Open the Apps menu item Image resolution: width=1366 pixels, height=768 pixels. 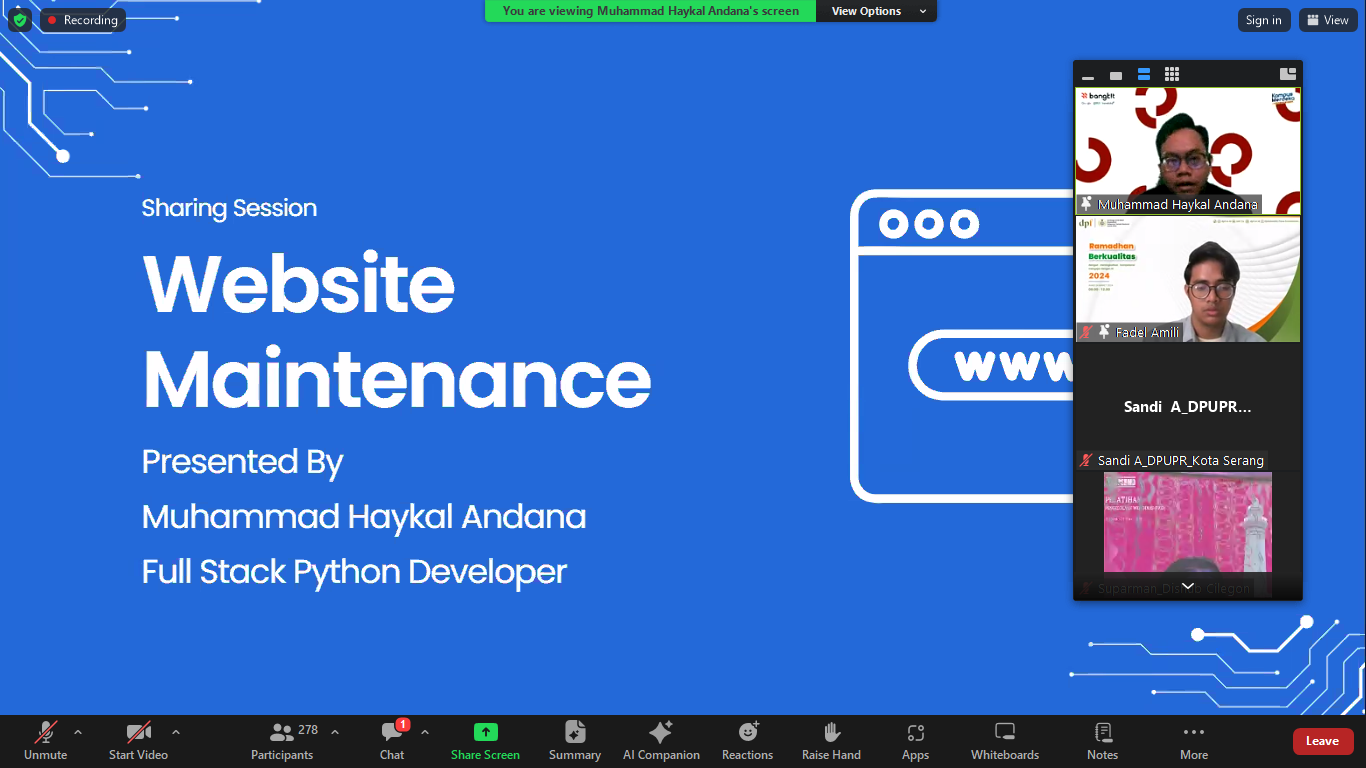point(915,741)
